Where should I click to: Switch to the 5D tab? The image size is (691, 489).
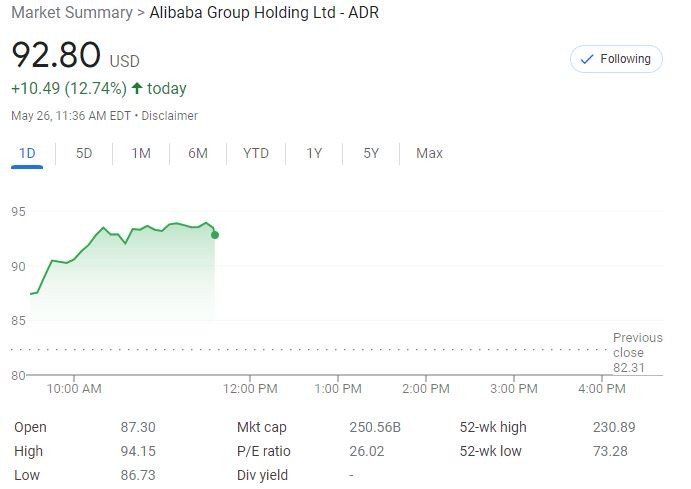pos(84,153)
